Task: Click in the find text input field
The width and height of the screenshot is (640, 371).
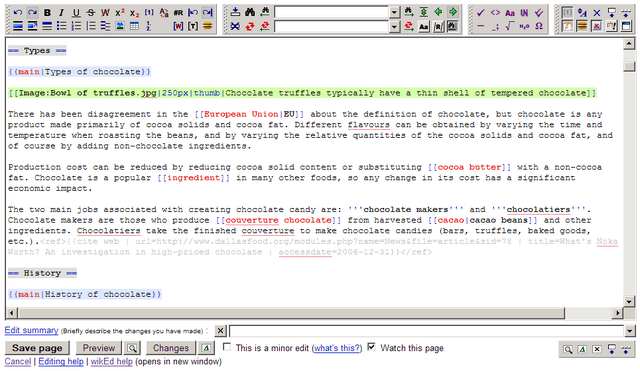Action: click(331, 12)
